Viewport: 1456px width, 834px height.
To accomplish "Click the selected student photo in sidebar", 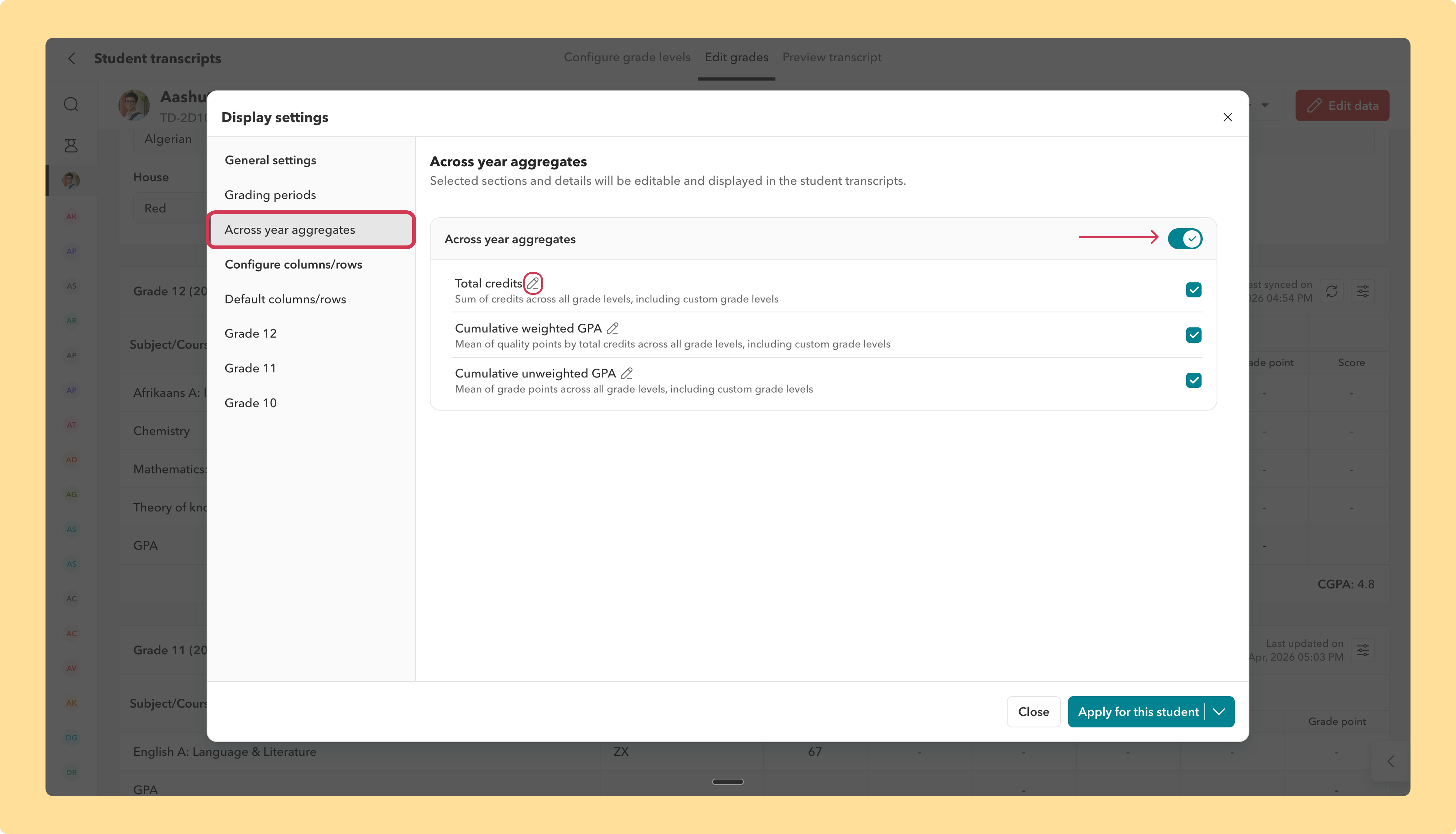I will (x=71, y=181).
